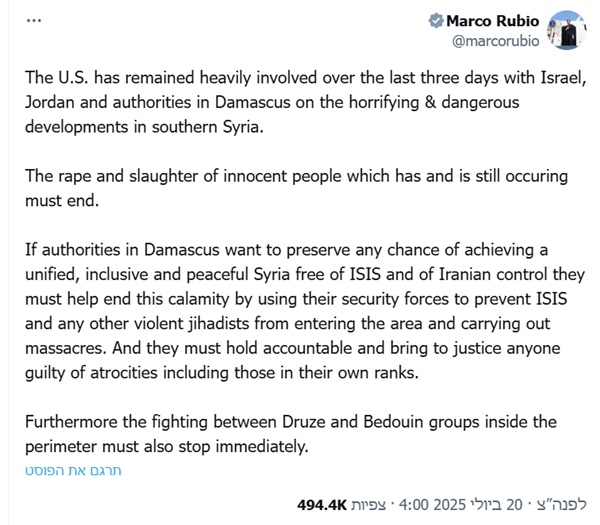Click the verified badge beside Marco Rubio

(436, 21)
